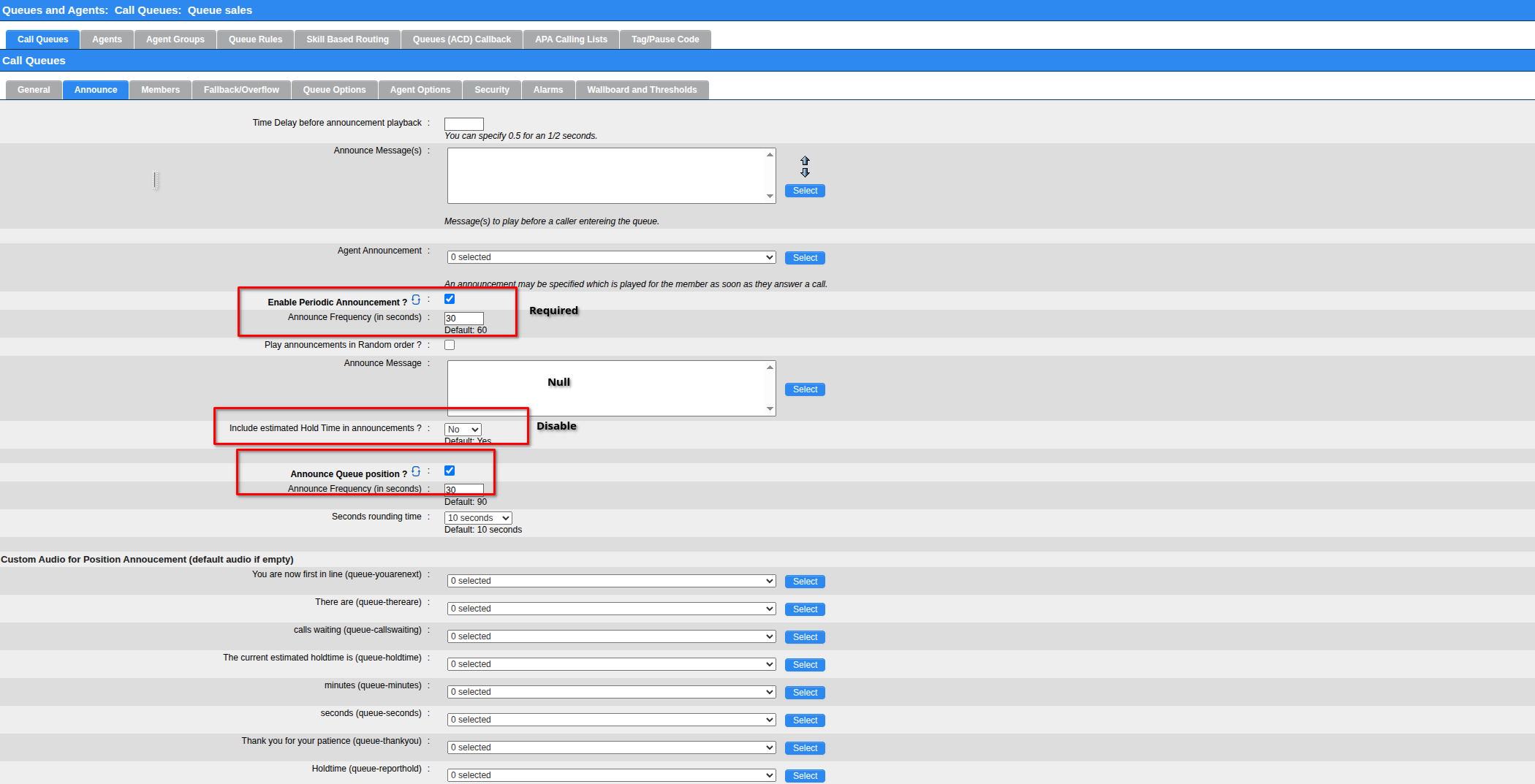Uncheck the Enable Periodic Announcement checkbox

[x=450, y=299]
